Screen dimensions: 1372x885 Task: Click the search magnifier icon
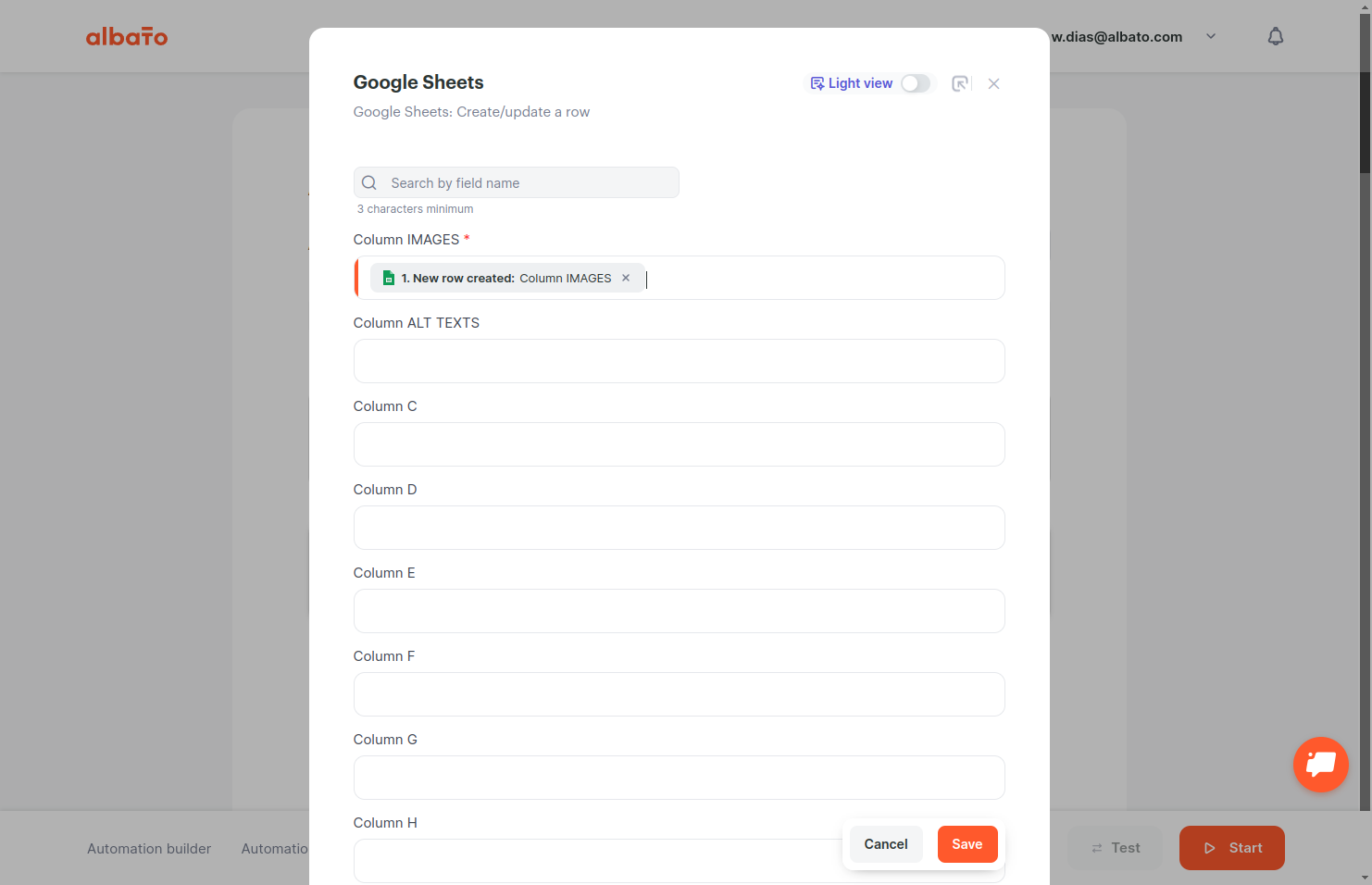click(369, 182)
